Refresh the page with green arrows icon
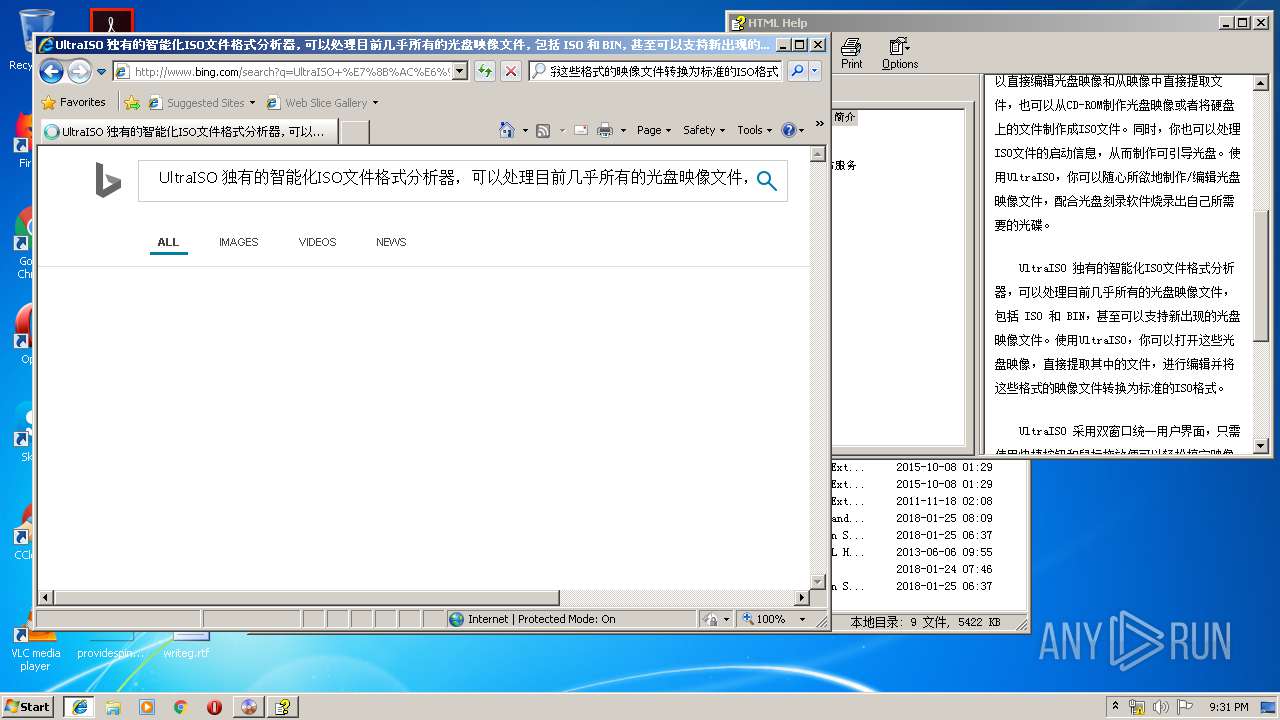Viewport: 1280px width, 720px height. 485,71
